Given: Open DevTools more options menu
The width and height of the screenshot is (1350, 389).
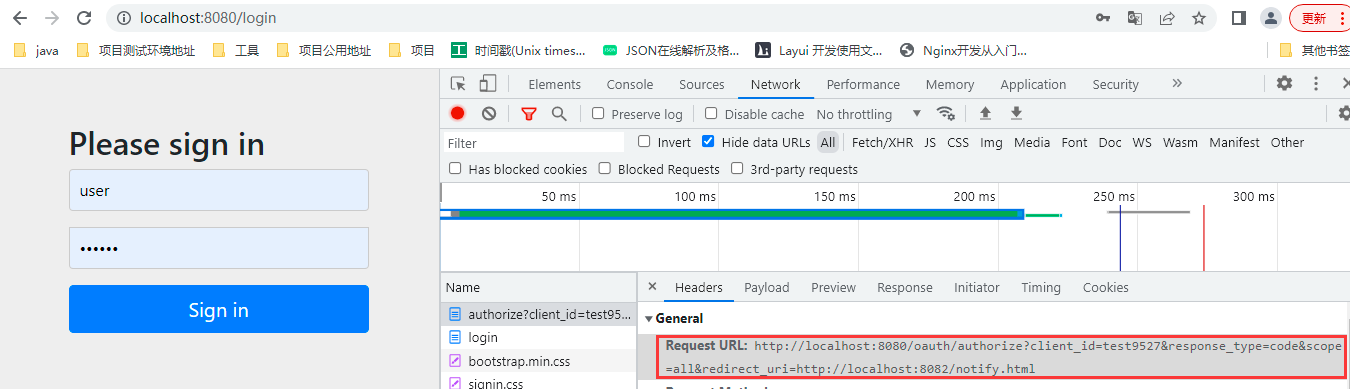Looking at the screenshot, I should [x=1316, y=84].
